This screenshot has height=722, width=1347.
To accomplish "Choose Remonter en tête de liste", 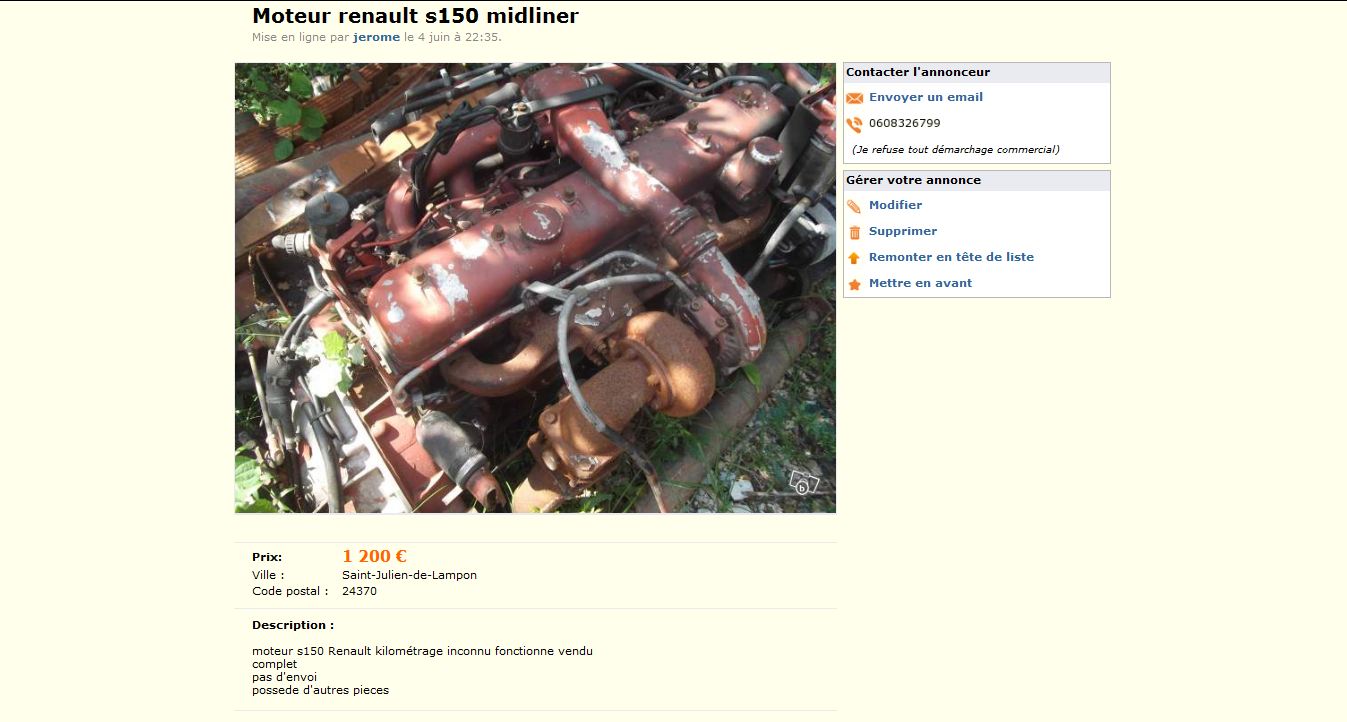I will pos(951,257).
